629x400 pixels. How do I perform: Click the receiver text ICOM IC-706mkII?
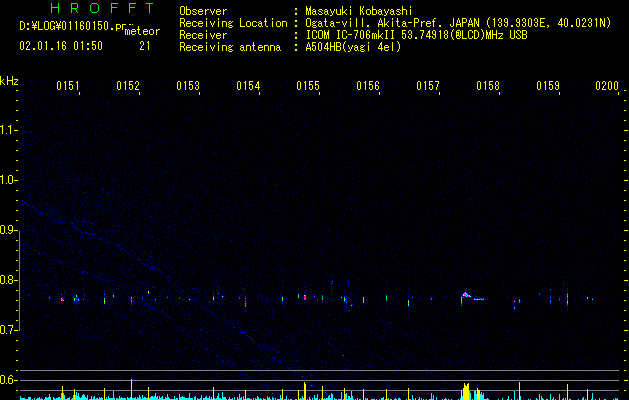[x=351, y=35]
